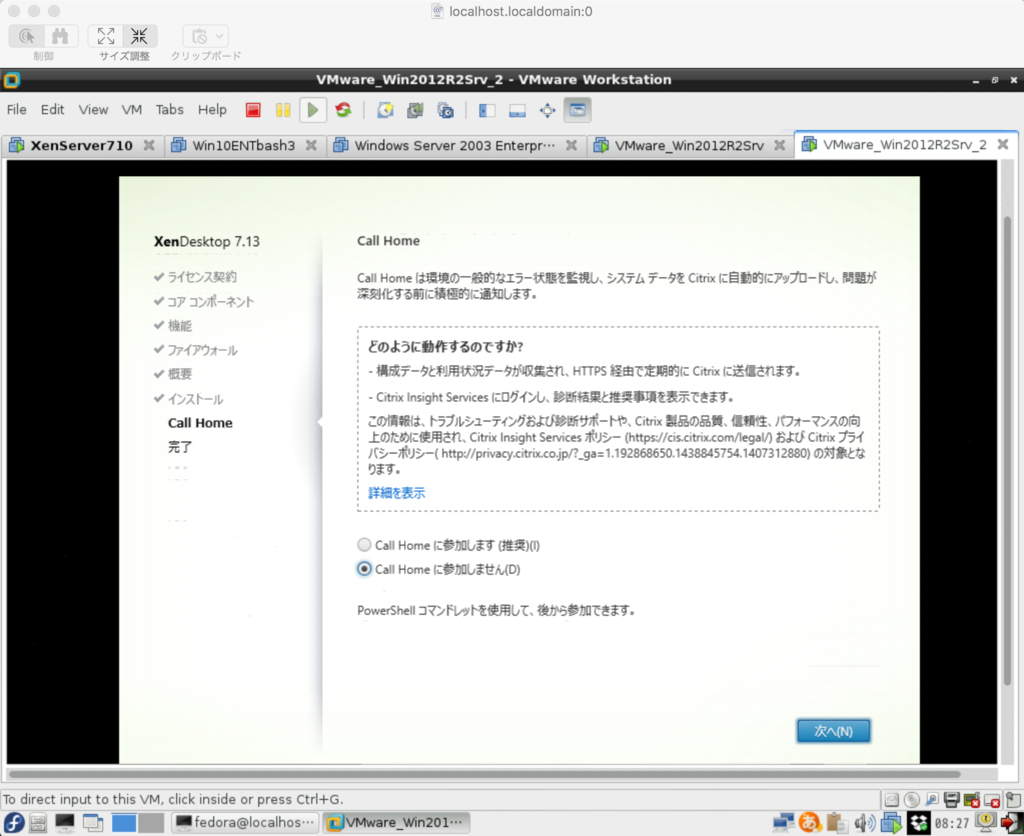Switch to the Win10ENTbash3 tab
The image size is (1024, 836).
tap(244, 146)
